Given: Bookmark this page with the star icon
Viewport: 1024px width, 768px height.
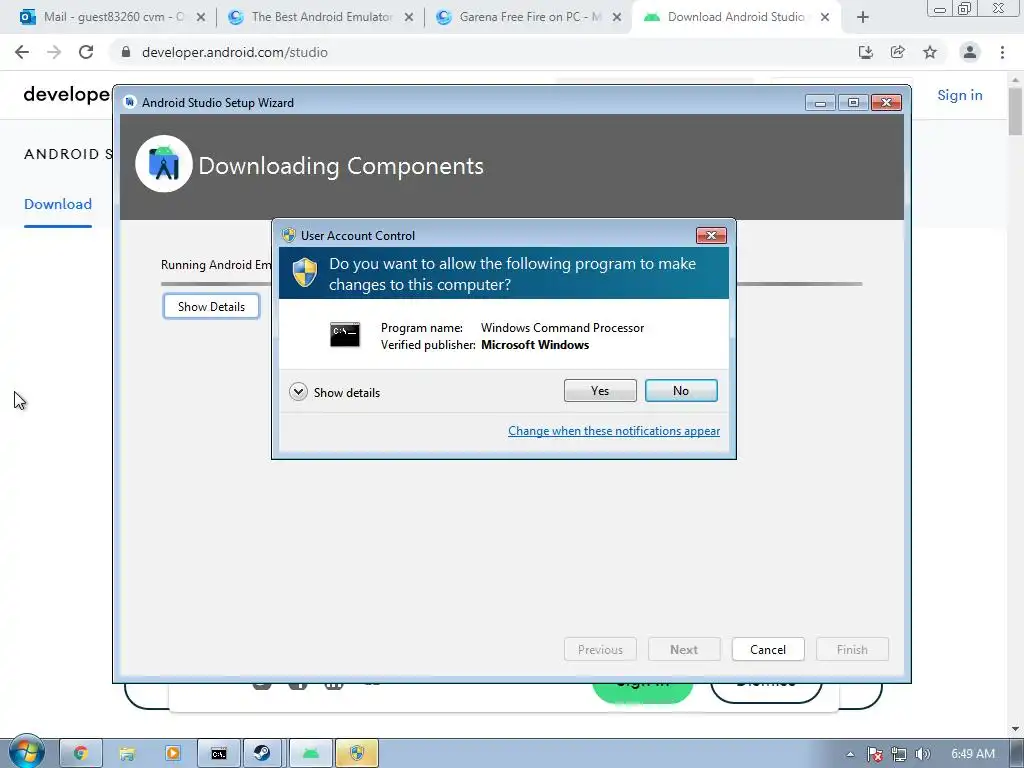Looking at the screenshot, I should tap(930, 52).
